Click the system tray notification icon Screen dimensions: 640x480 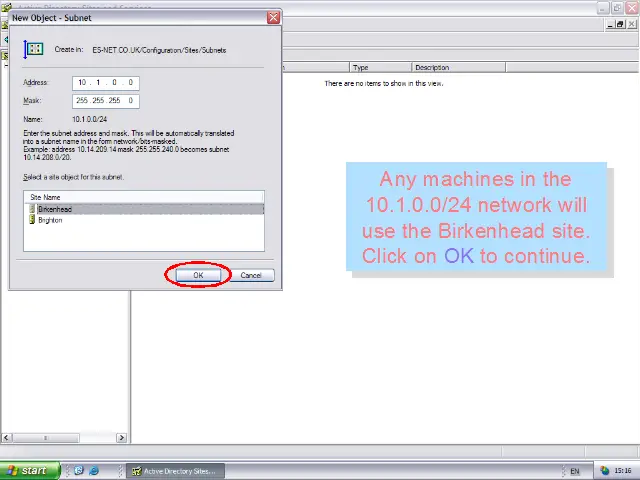(605, 470)
